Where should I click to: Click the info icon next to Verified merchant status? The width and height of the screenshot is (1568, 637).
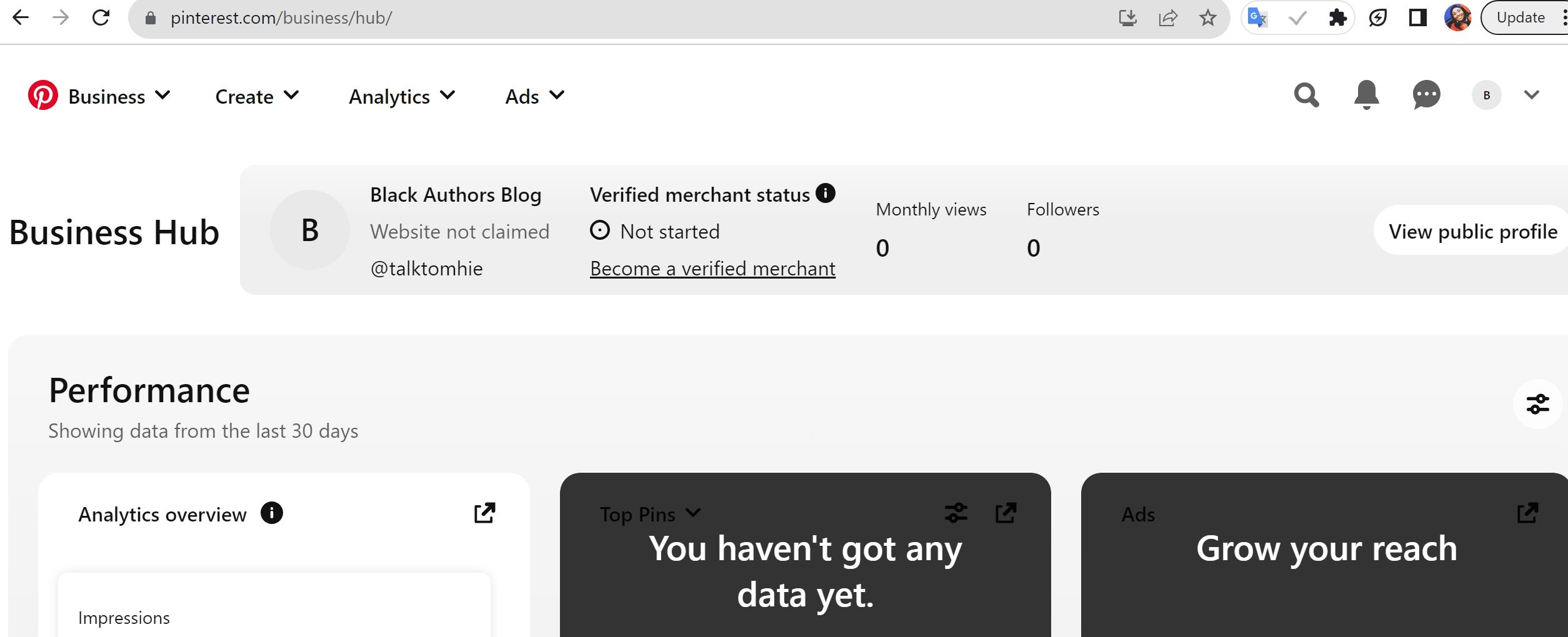coord(826,194)
